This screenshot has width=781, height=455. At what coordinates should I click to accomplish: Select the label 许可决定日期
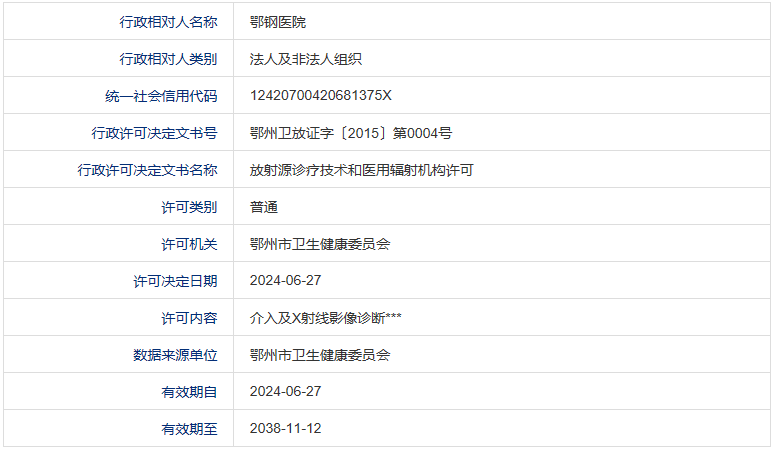175,281
